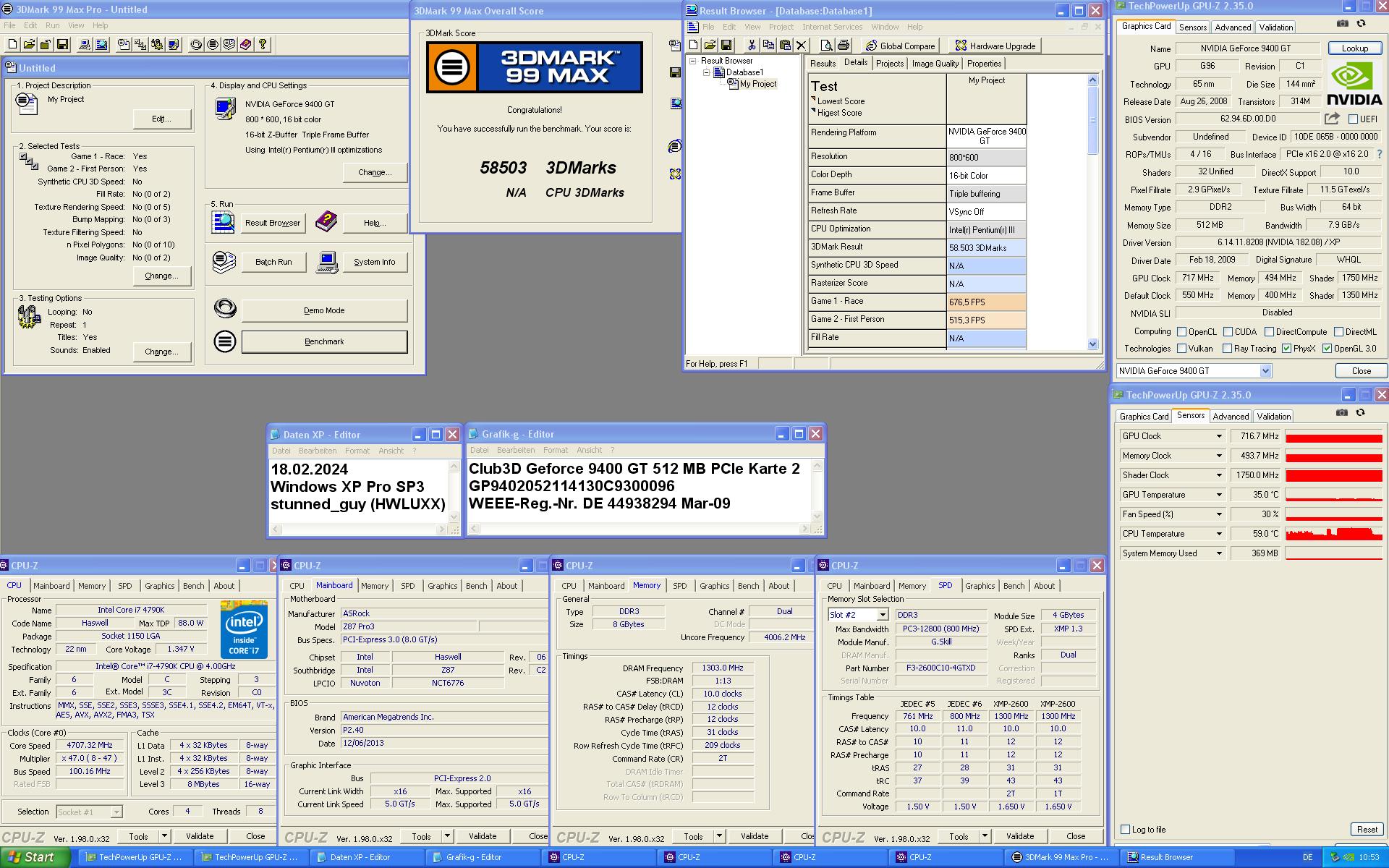The height and width of the screenshot is (868, 1389).
Task: Open Slot #2 dropdown in CPU-Z SPD
Action: pyautogui.click(x=882, y=615)
